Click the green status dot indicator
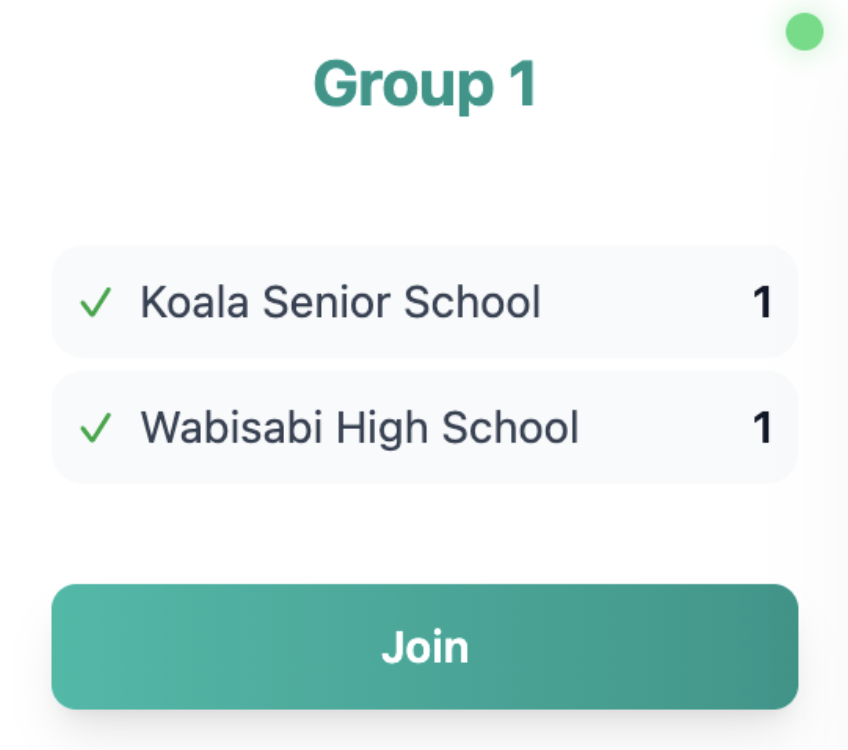The height and width of the screenshot is (750, 848). [x=804, y=32]
